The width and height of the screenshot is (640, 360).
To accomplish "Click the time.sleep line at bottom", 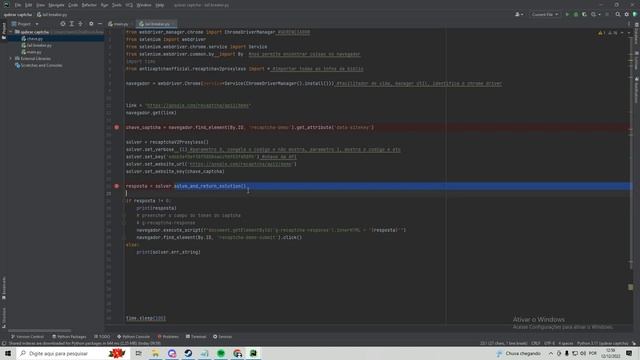I will click(x=146, y=318).
